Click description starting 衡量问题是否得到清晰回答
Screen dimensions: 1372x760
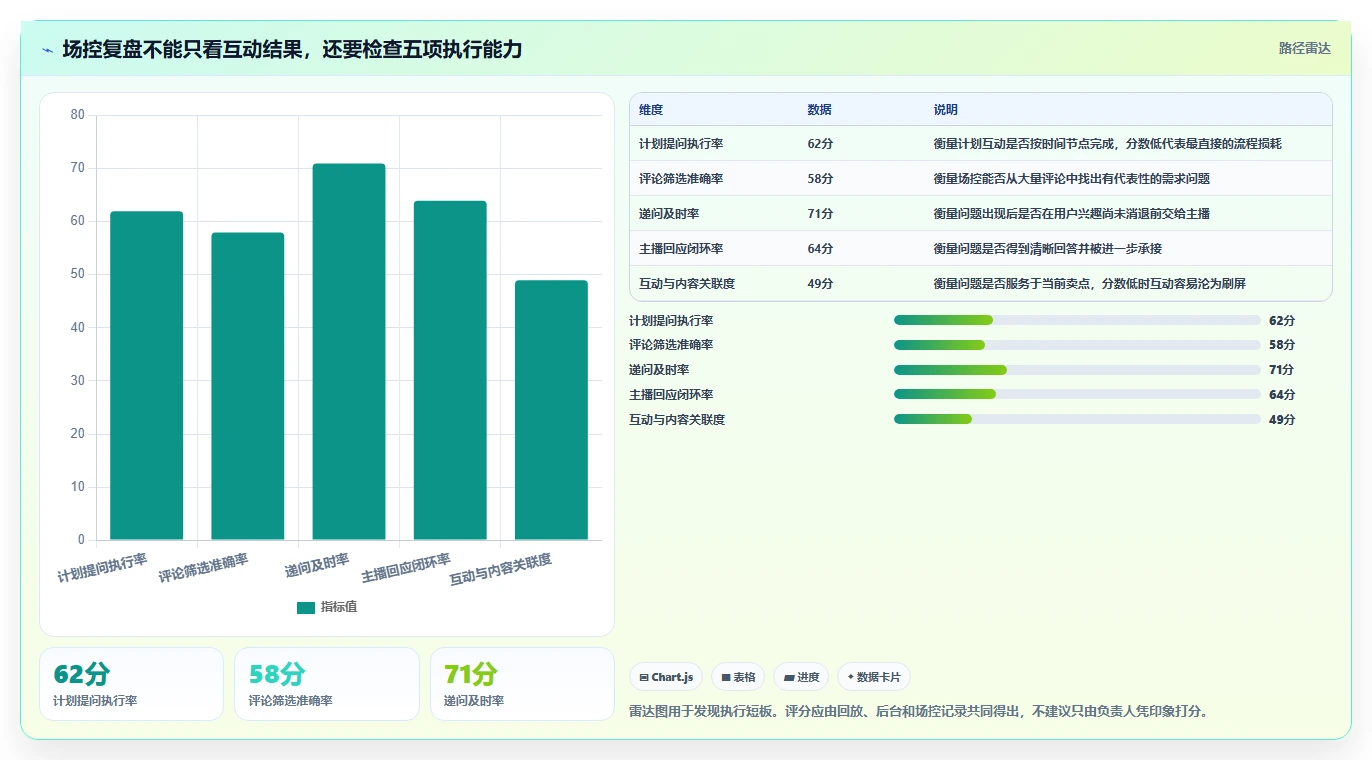point(1047,249)
